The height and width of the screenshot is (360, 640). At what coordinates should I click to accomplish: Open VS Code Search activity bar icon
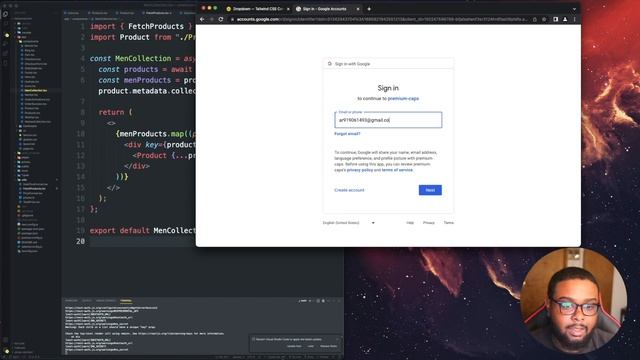pos(5,24)
